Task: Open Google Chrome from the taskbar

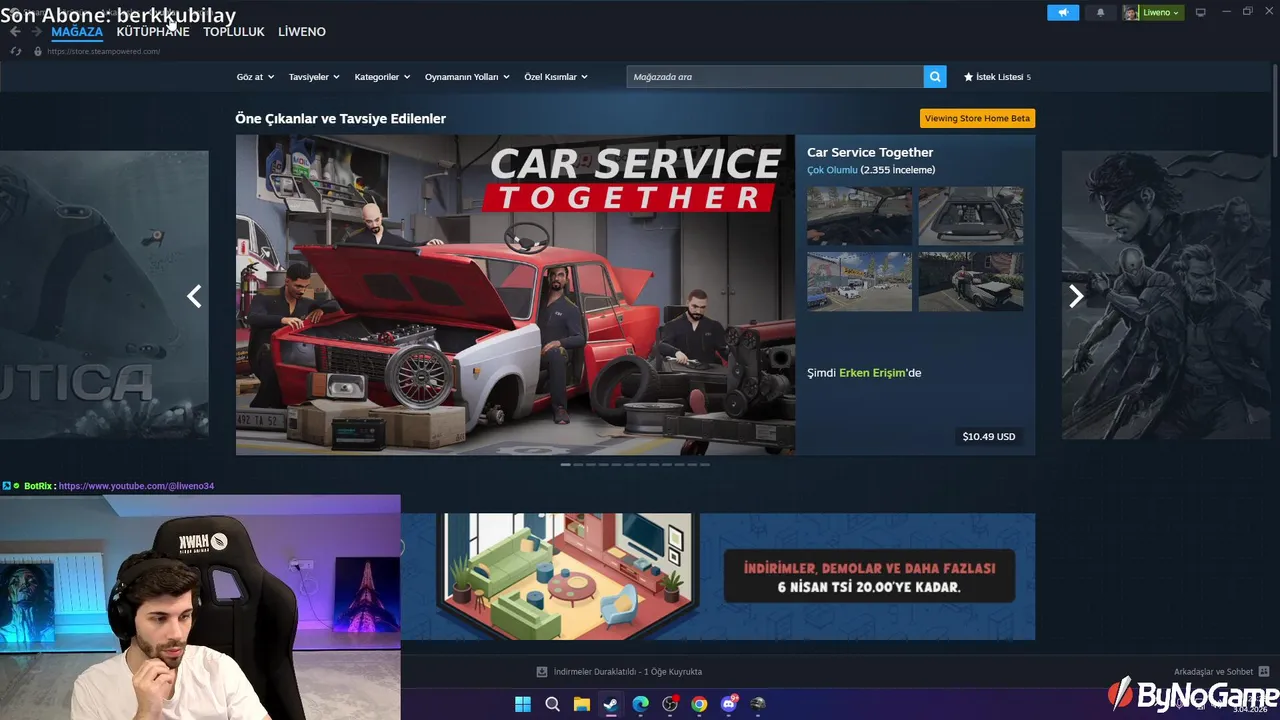Action: coord(699,704)
